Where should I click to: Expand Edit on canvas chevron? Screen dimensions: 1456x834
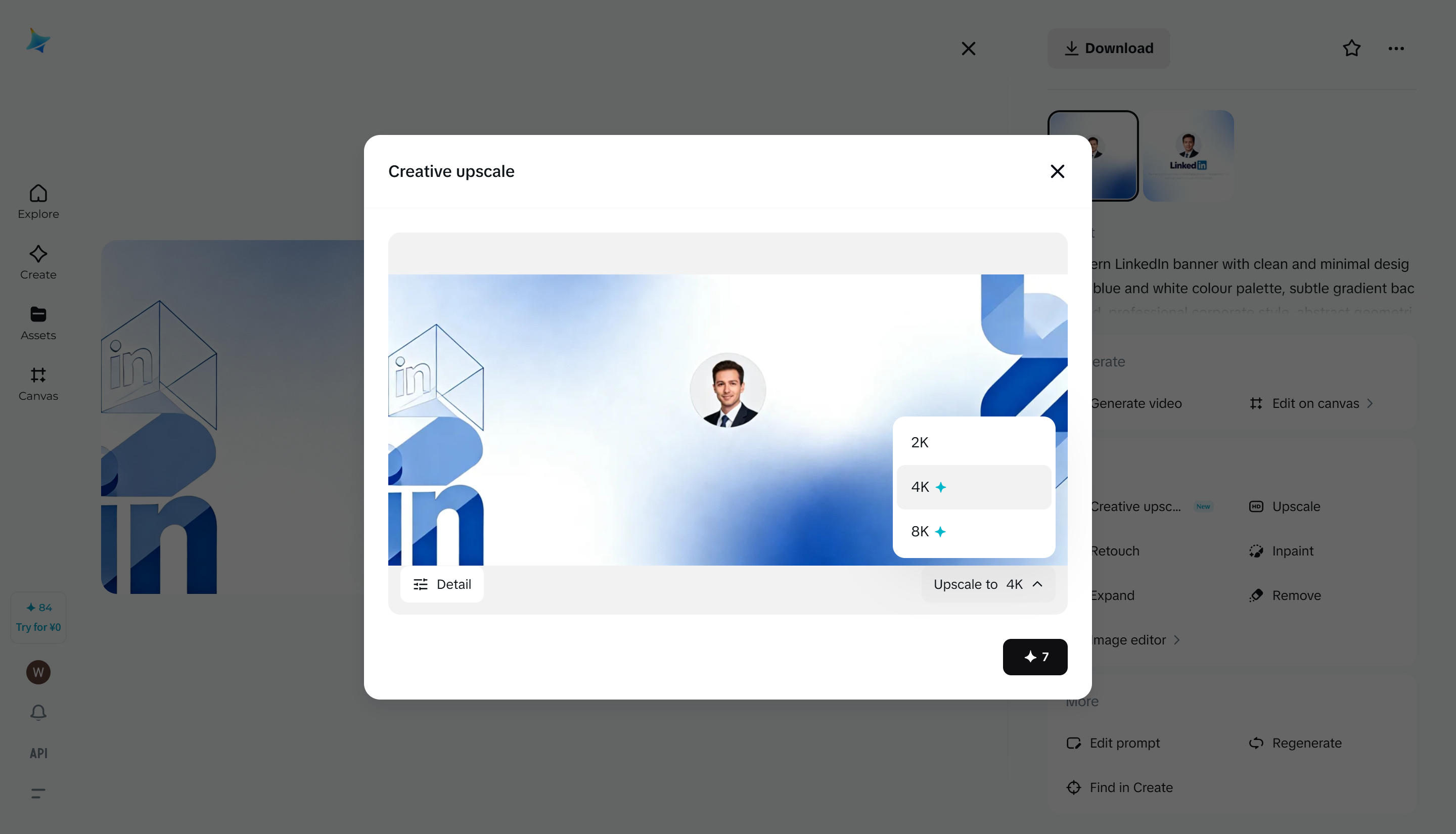pyautogui.click(x=1370, y=403)
